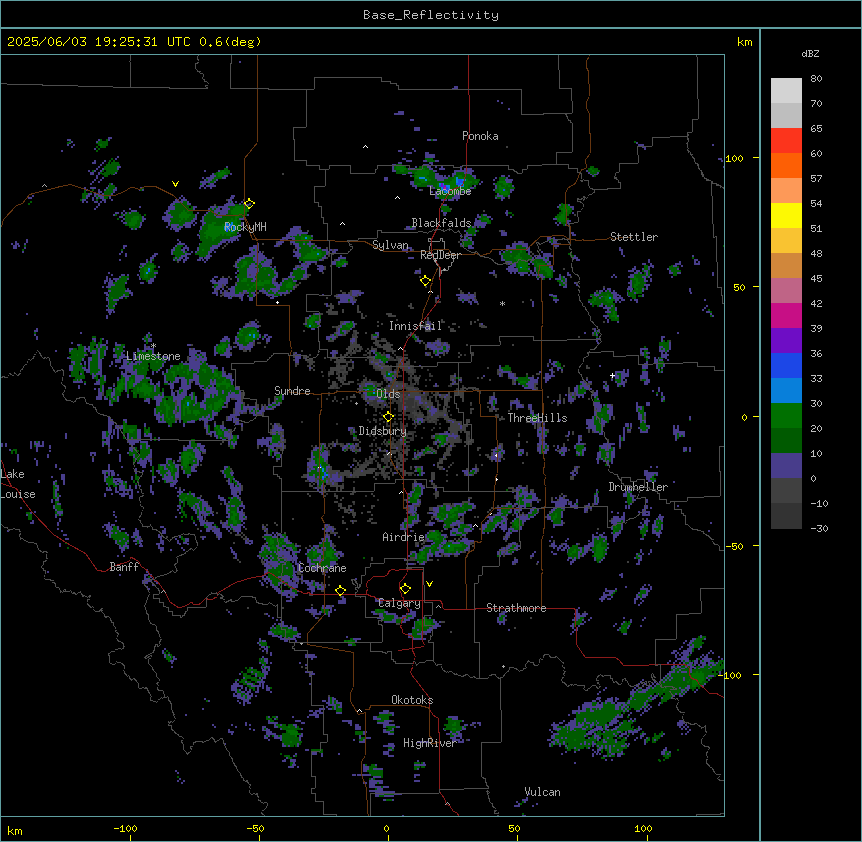Click the HighRiver label
Image resolution: width=862 pixels, height=842 pixels.
click(429, 743)
